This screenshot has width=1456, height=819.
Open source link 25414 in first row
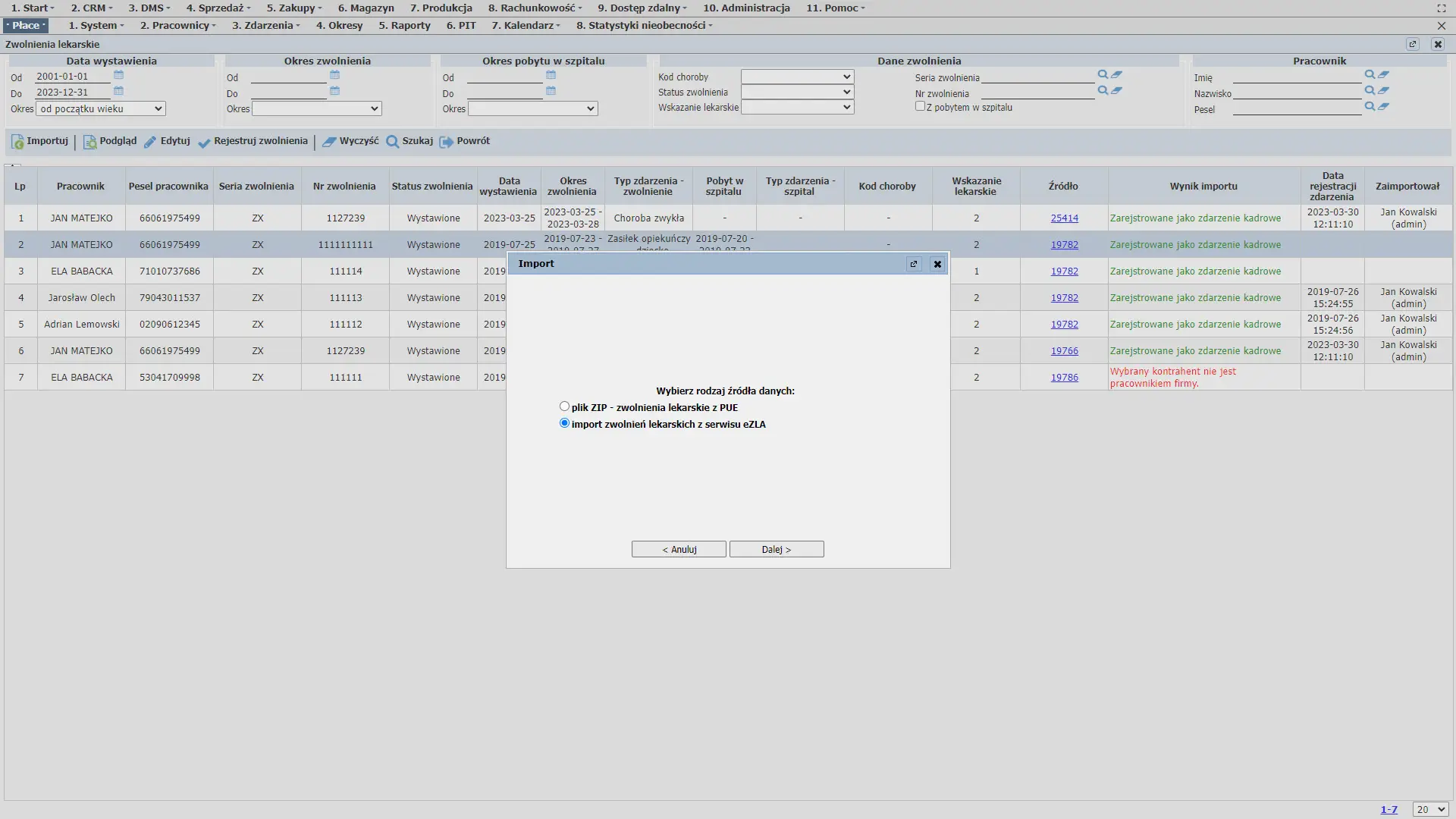pos(1064,218)
